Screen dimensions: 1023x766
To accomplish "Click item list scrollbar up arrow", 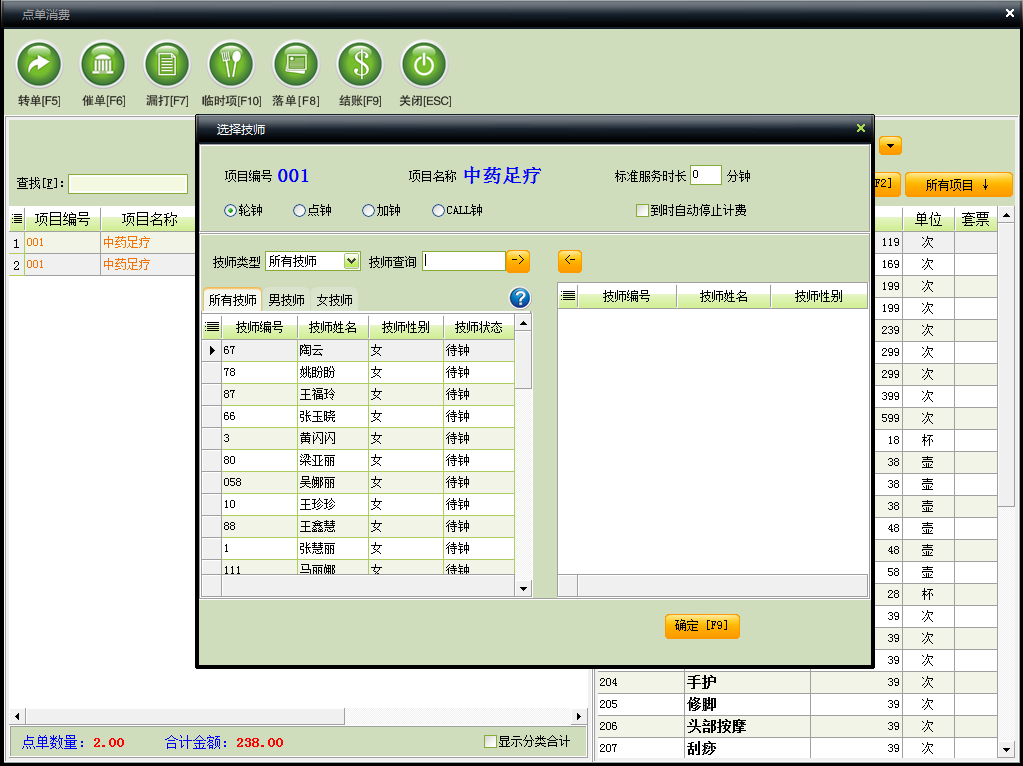I will point(1006,215).
